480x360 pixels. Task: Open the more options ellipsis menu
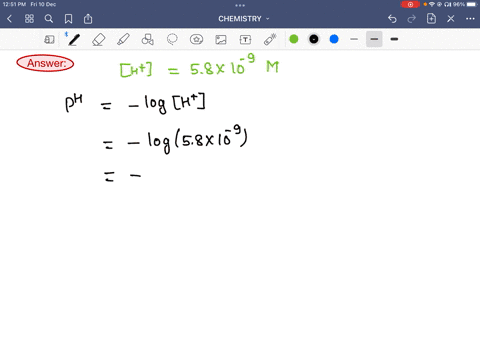[470, 19]
